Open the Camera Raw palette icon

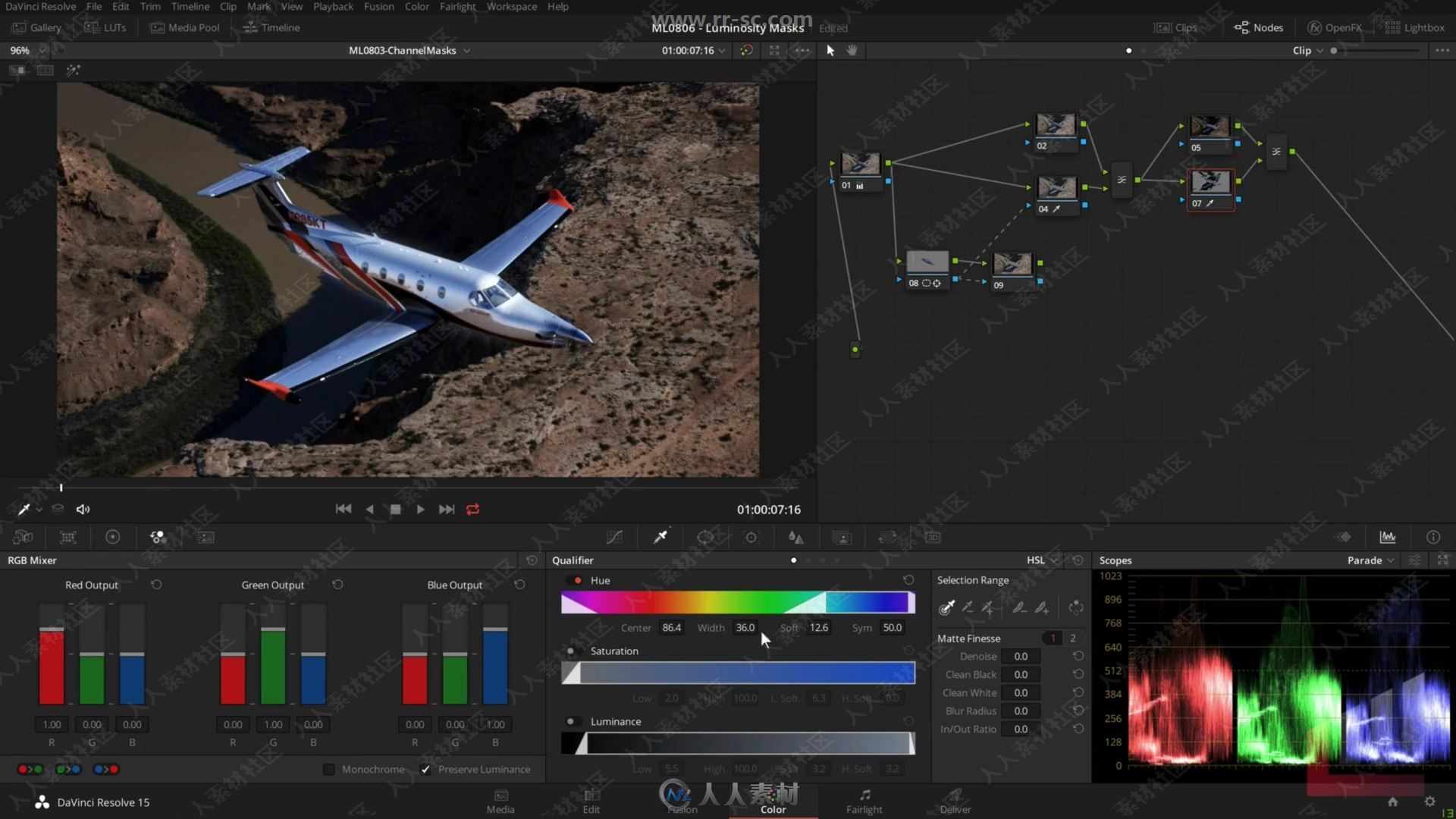(x=23, y=537)
